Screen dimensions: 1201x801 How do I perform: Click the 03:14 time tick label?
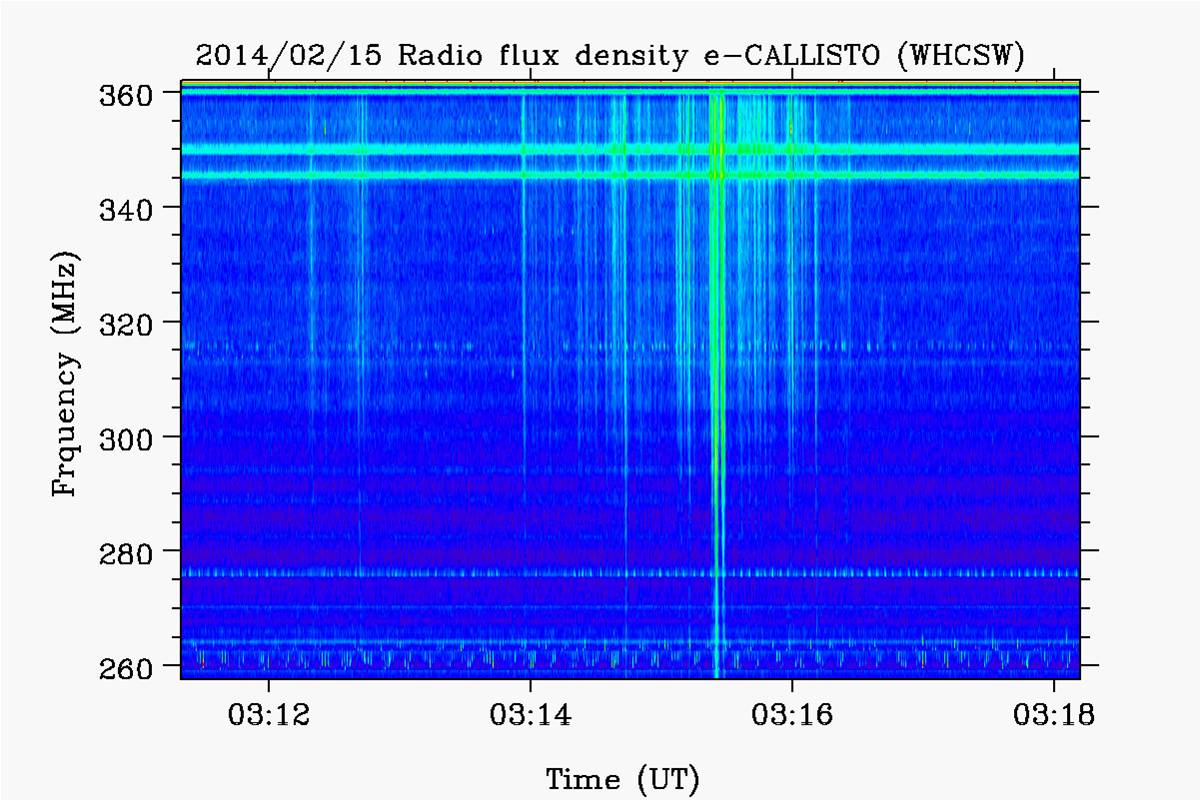(530, 716)
